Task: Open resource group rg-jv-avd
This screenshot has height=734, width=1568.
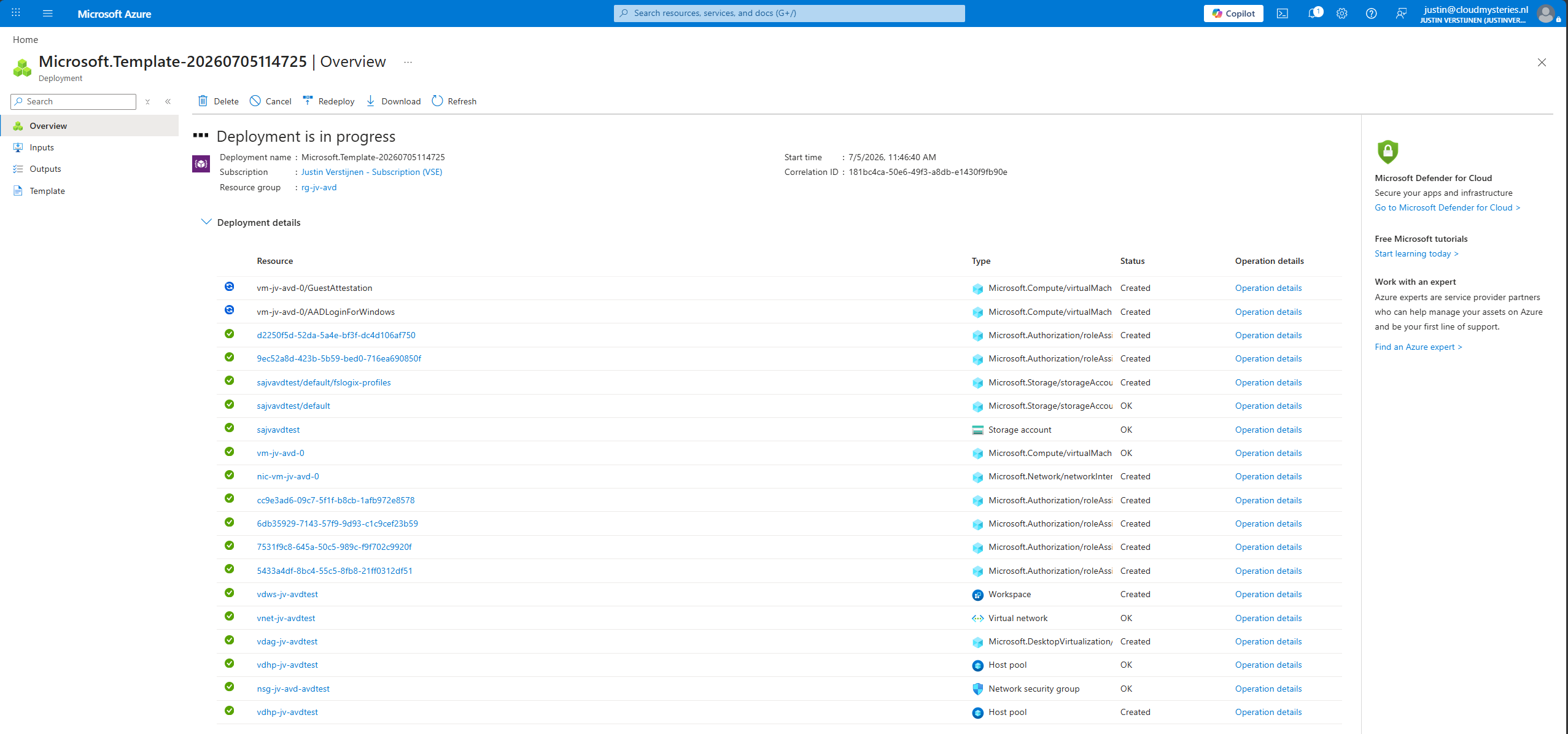Action: coord(319,187)
